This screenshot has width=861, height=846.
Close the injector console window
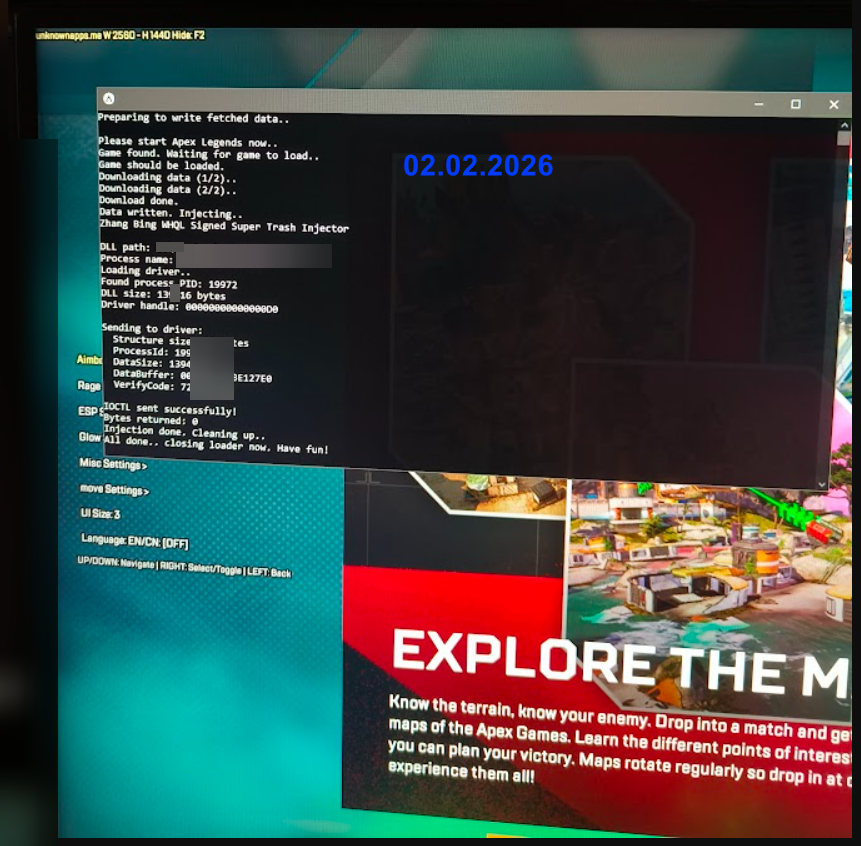(x=834, y=104)
